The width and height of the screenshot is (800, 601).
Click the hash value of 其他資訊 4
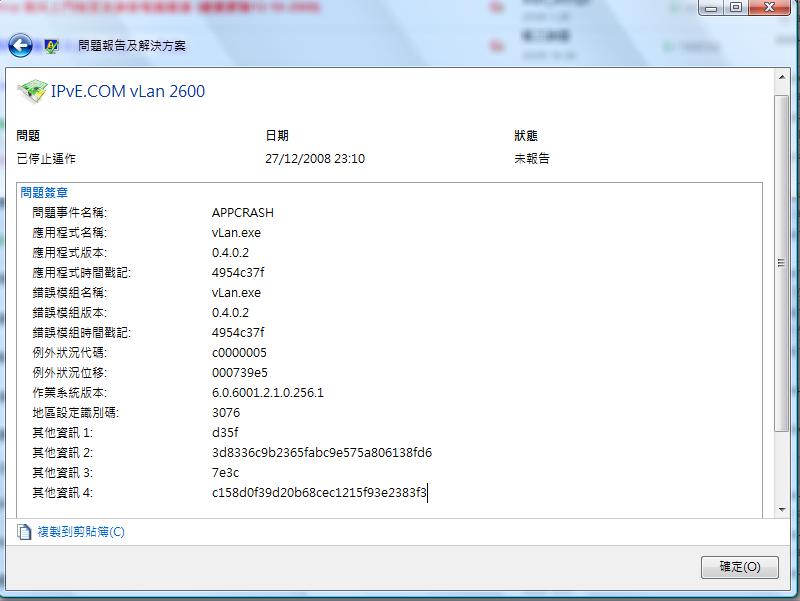pos(319,493)
